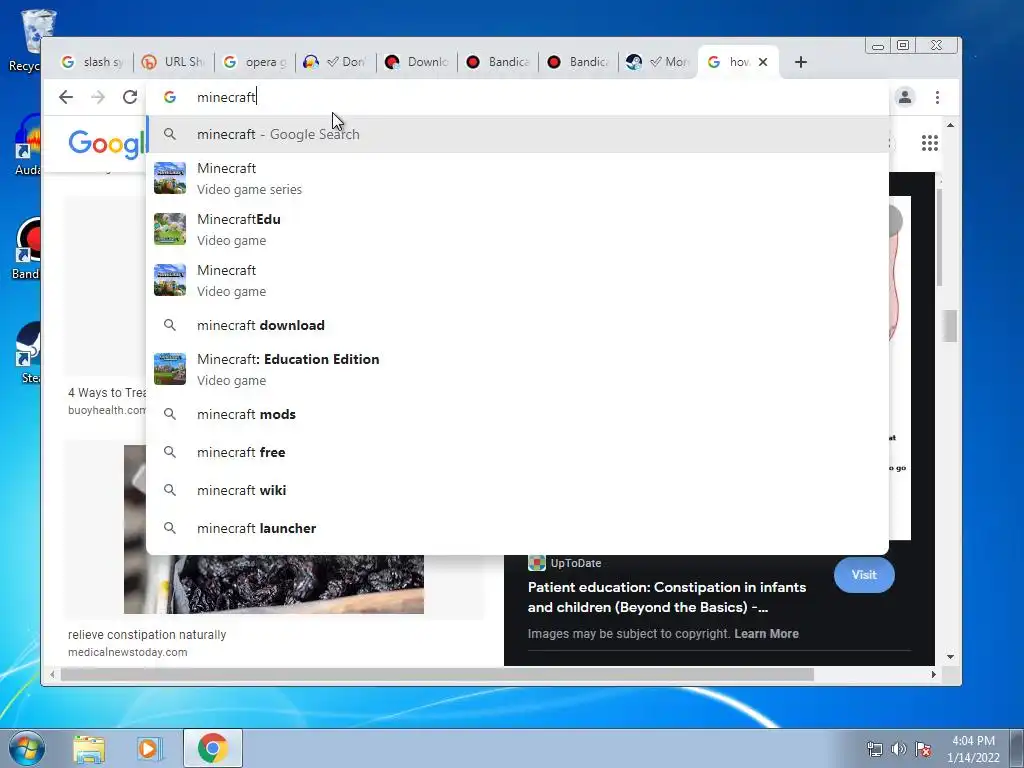
Task: Click the horizontal scrollbar right arrow
Action: (x=934, y=675)
